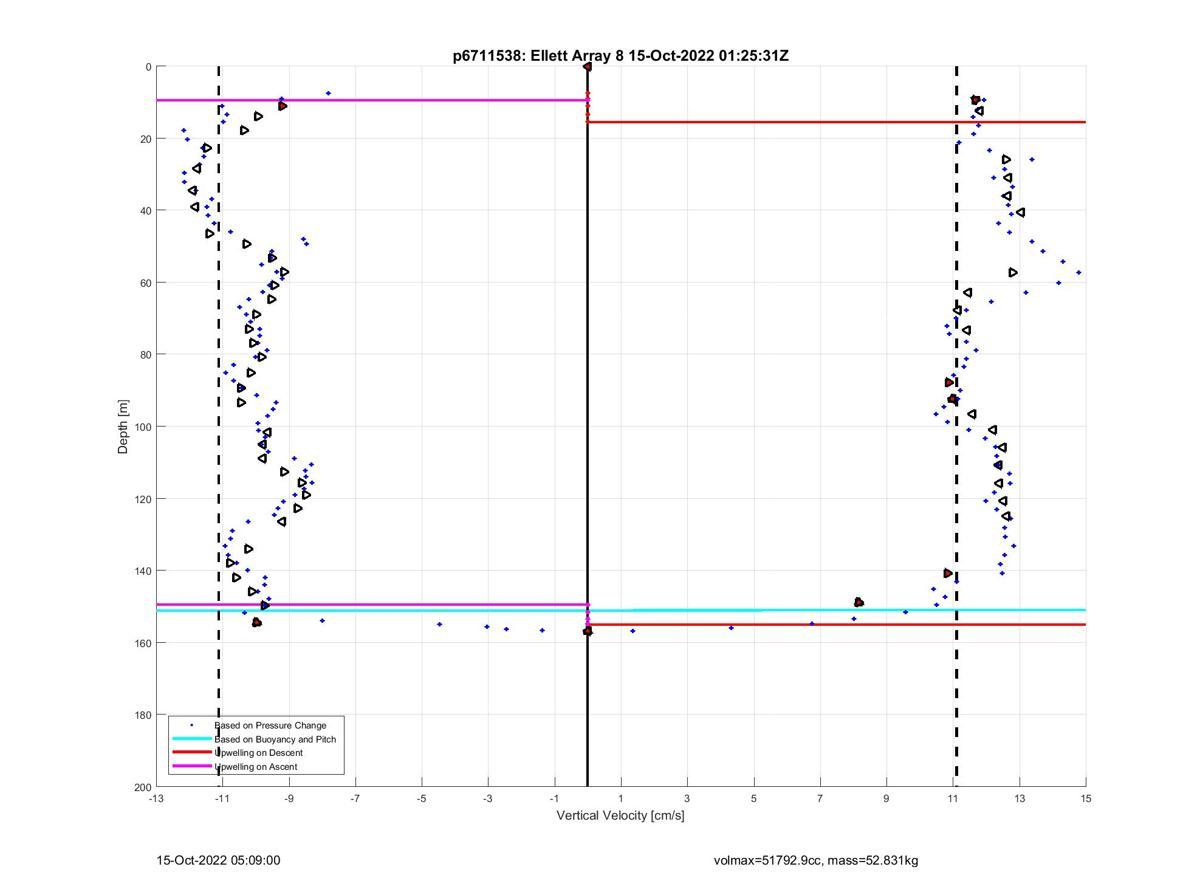This screenshot has width=1200, height=885.
Task: Click x-axis tick label '-11'
Action: (222, 798)
